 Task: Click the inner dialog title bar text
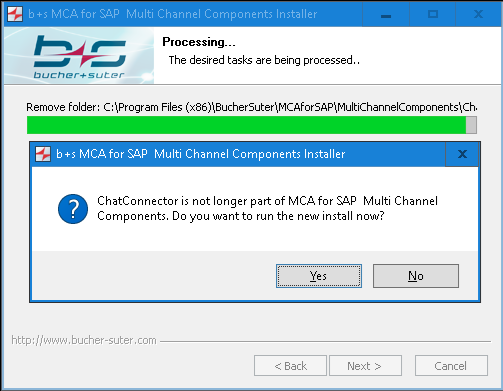[x=201, y=154]
